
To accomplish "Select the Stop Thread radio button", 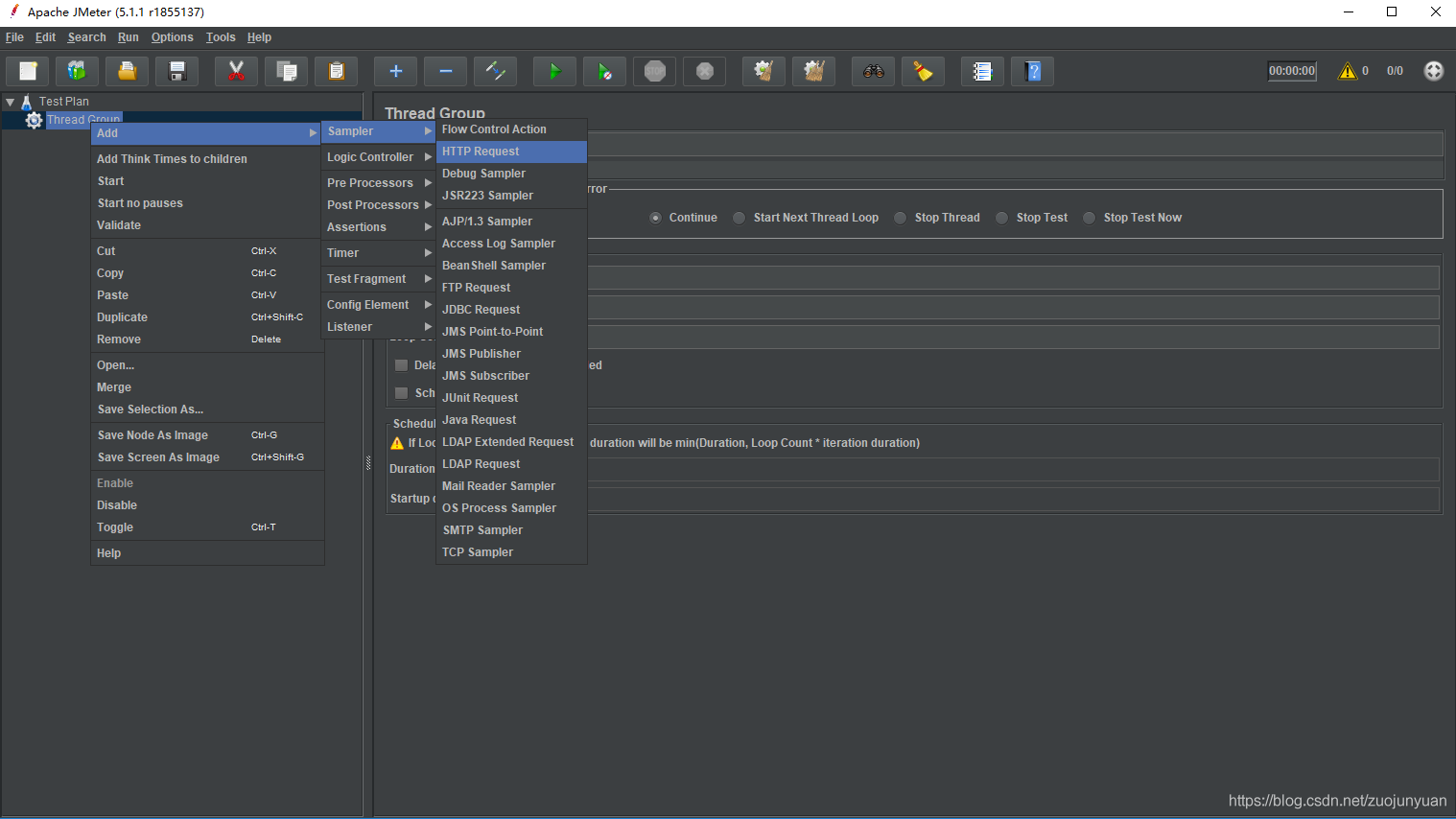I will [900, 218].
